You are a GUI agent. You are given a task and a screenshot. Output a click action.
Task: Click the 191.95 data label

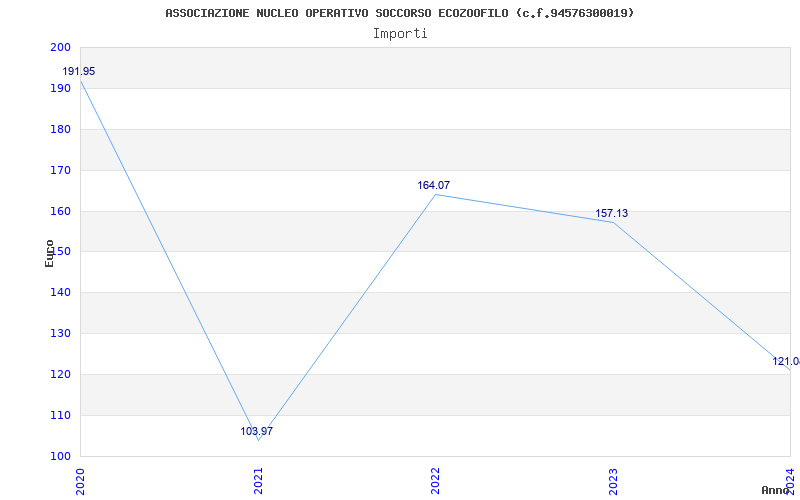pos(79,71)
